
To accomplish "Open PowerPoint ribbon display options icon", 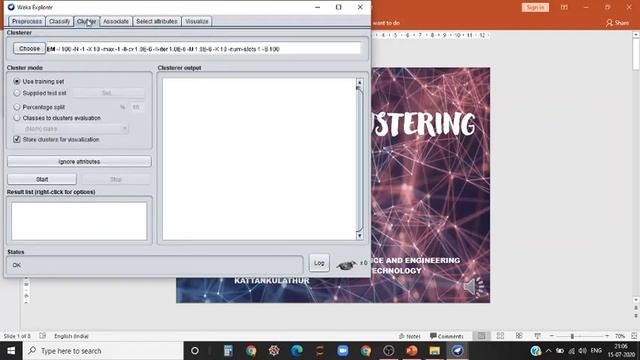I will click(564, 7).
